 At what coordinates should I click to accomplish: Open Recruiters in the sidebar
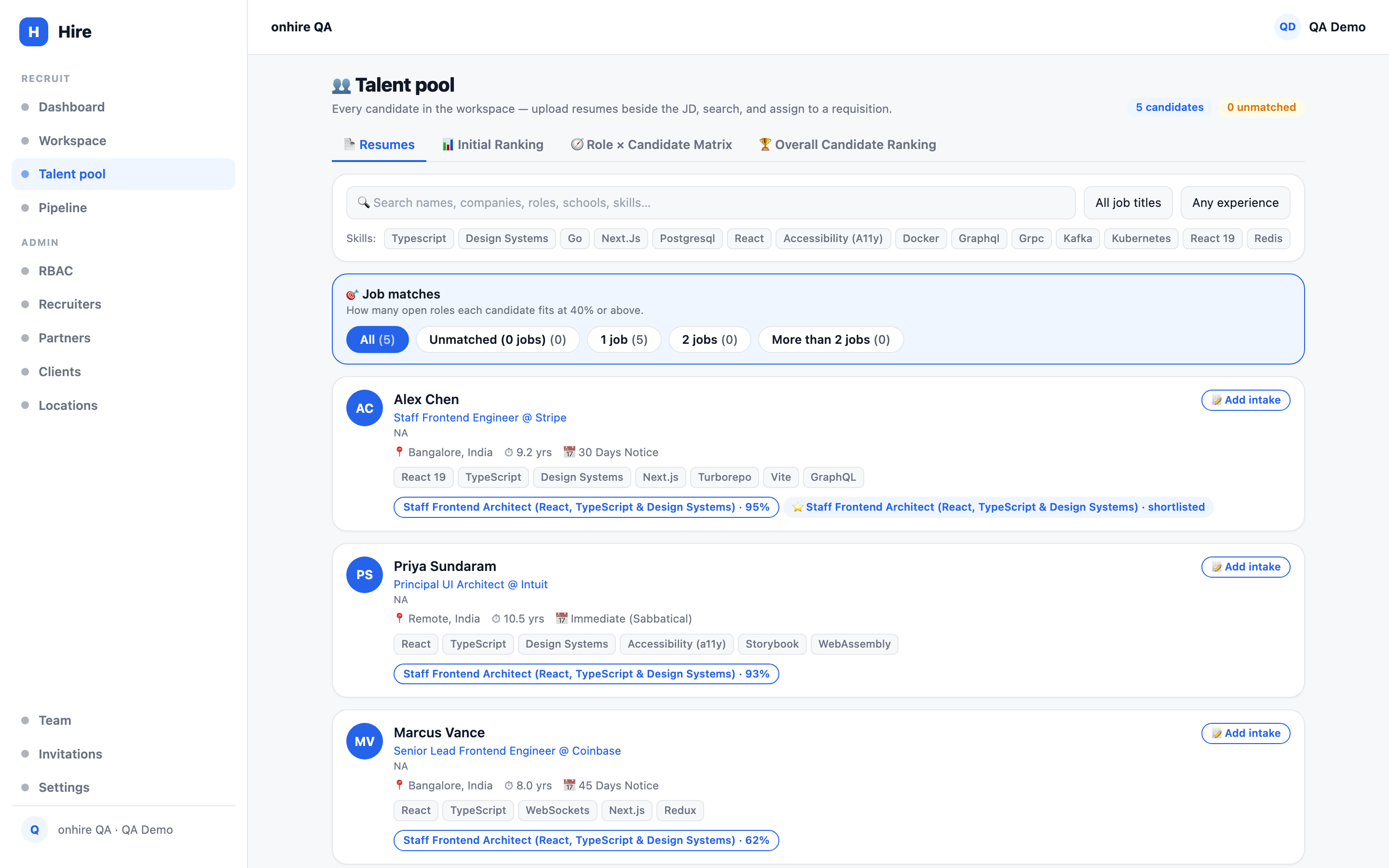click(x=123, y=304)
